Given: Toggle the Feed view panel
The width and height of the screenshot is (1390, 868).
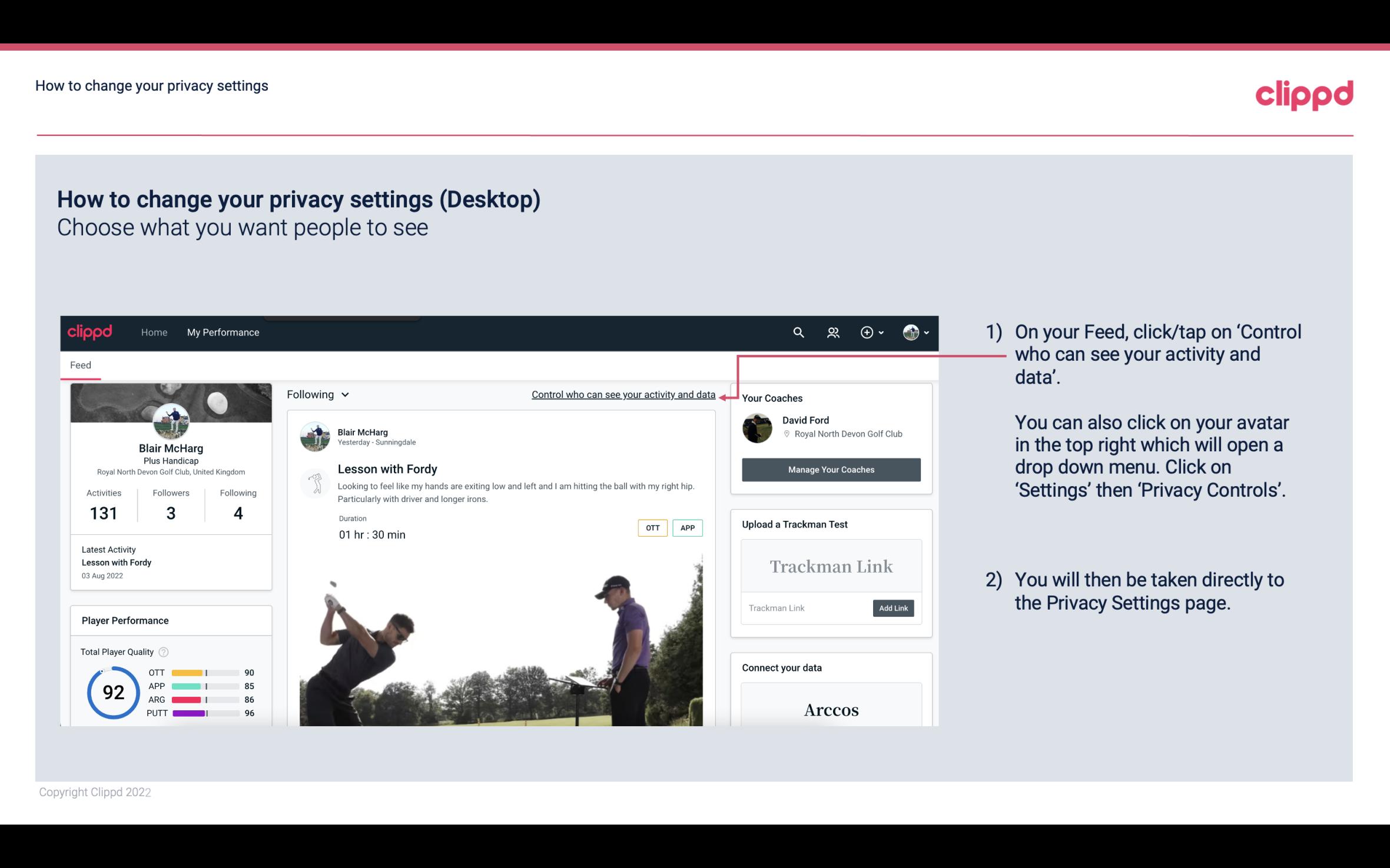Looking at the screenshot, I should 80,365.
